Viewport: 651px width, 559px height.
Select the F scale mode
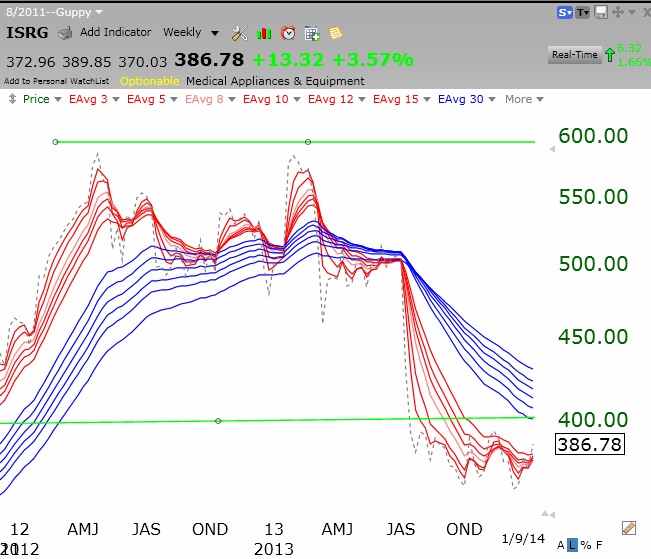599,545
